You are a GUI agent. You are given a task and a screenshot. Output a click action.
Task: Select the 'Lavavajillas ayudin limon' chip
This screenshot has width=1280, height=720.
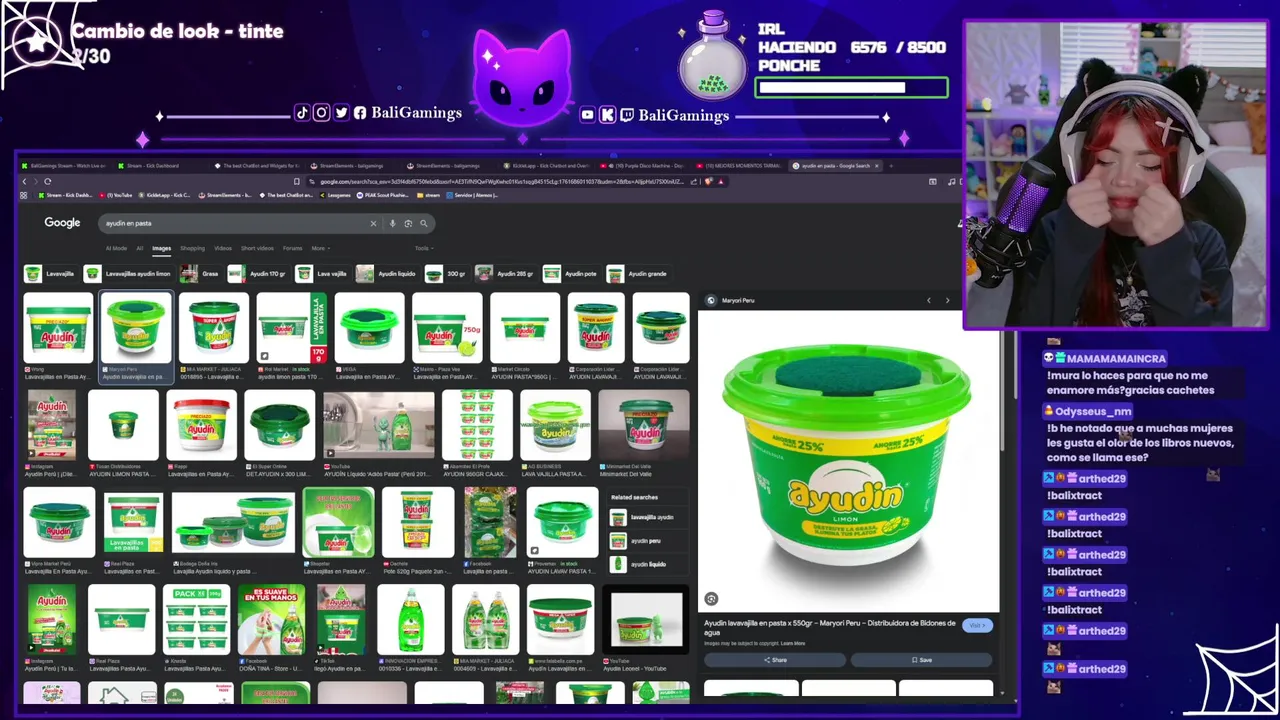(127, 273)
